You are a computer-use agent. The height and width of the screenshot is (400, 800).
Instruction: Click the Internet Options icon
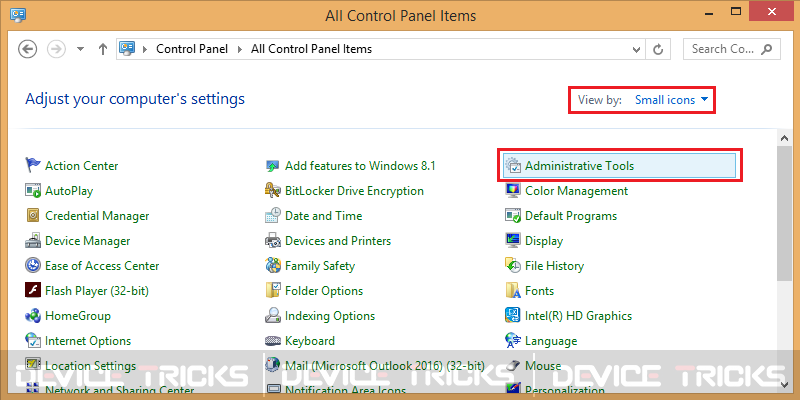click(x=33, y=340)
